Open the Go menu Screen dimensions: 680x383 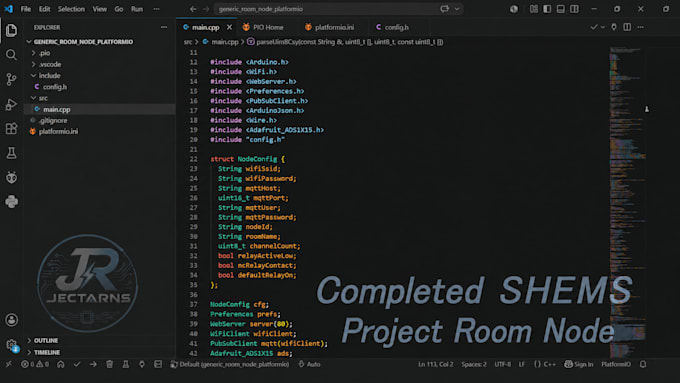(118, 9)
